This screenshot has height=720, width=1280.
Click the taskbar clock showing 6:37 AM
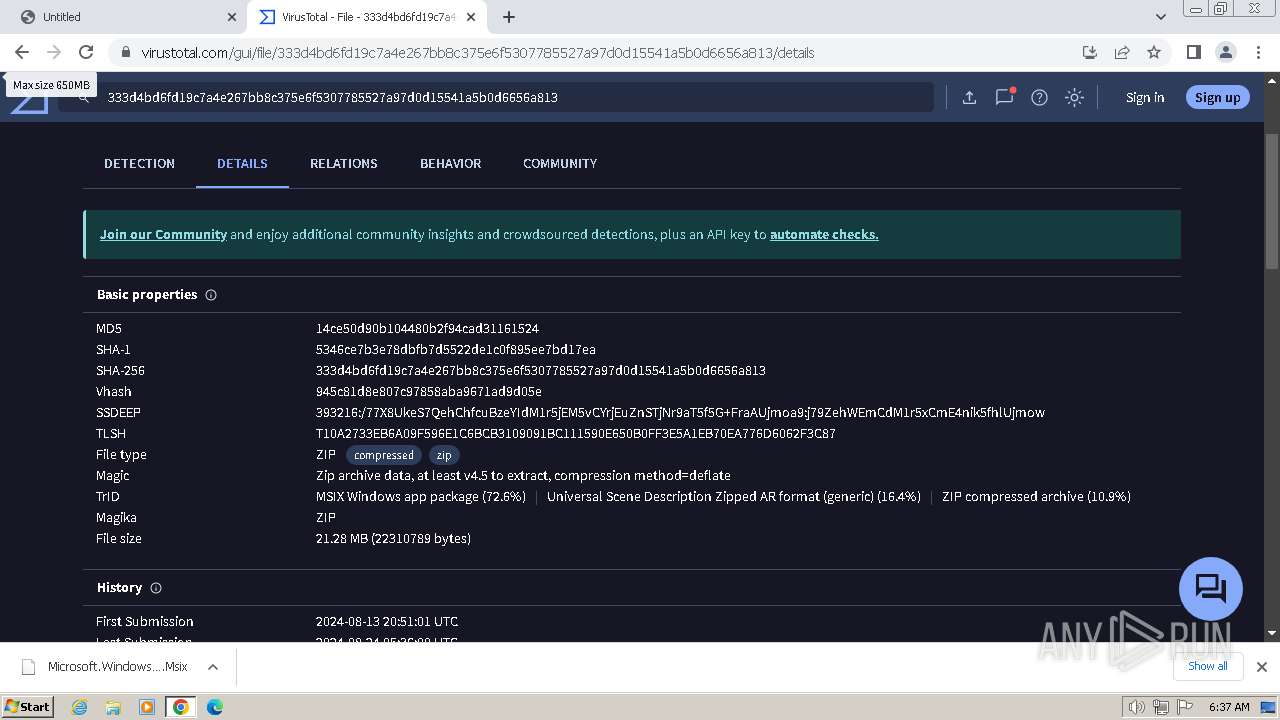(x=1229, y=707)
